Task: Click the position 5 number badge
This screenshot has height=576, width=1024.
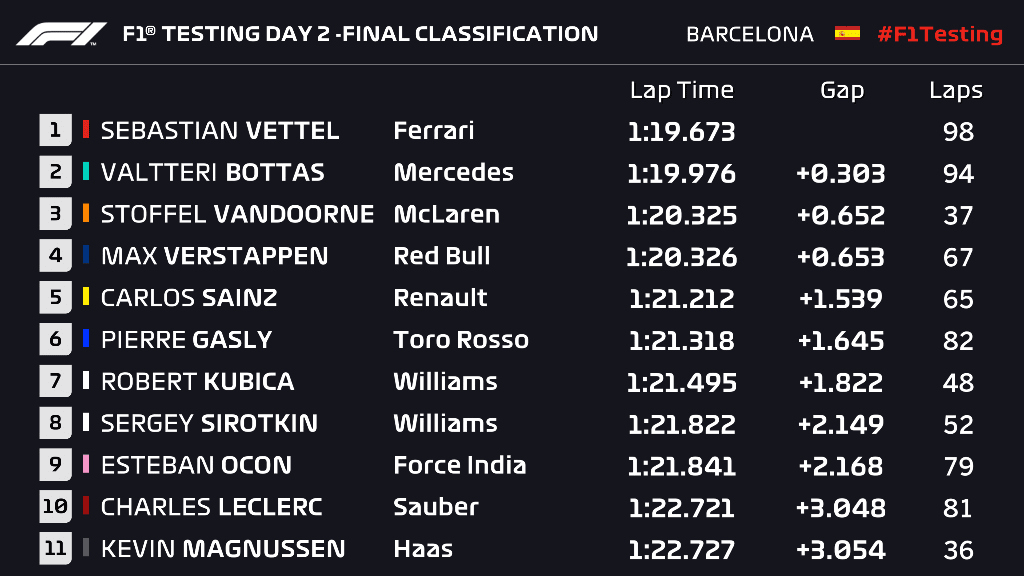Action: click(55, 298)
